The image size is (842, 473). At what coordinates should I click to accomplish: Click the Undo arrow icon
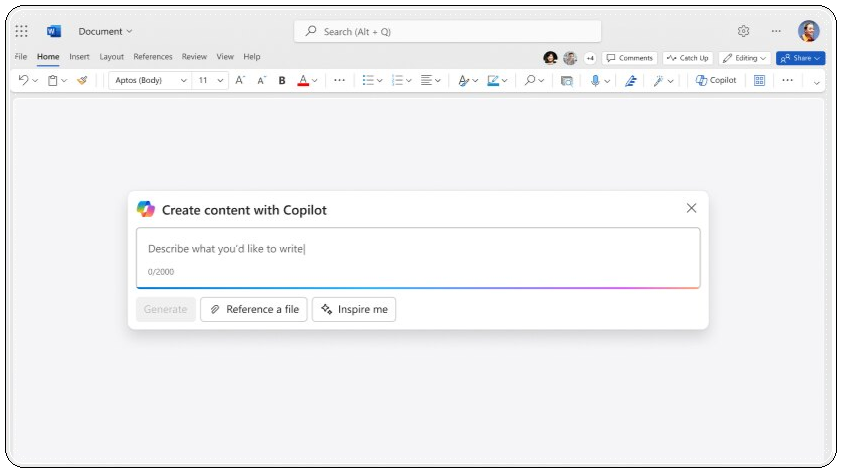[23, 80]
